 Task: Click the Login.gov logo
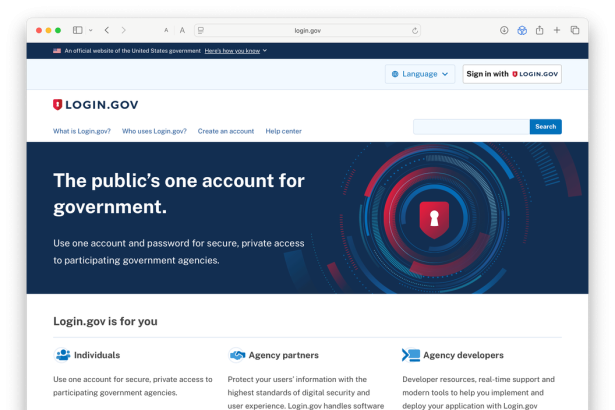(96, 105)
